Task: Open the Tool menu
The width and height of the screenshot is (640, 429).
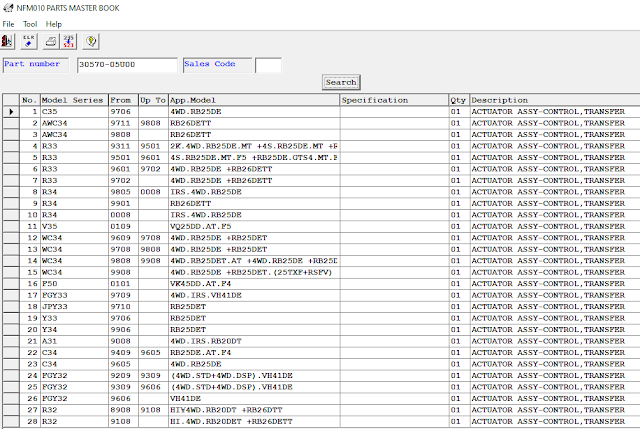Action: 30,24
